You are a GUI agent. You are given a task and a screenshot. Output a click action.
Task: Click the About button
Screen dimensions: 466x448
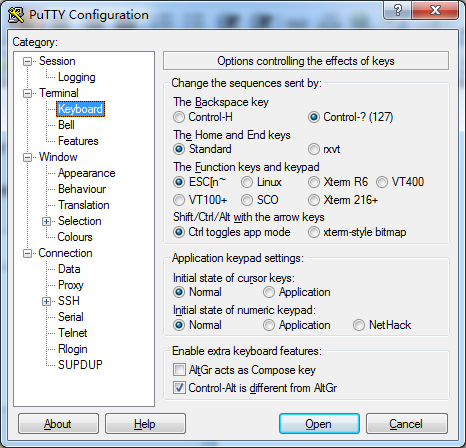[x=58, y=424]
